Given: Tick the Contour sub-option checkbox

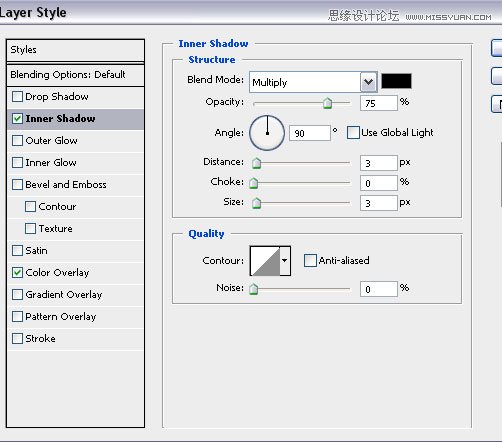Looking at the screenshot, I should 30,207.
